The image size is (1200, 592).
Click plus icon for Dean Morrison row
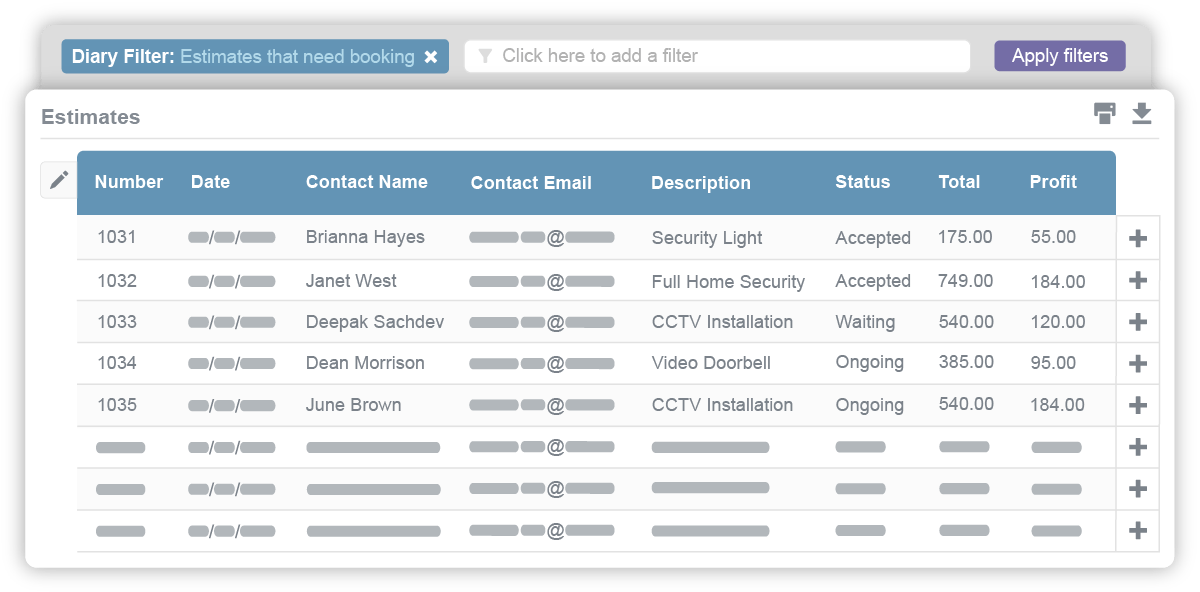click(x=1137, y=363)
